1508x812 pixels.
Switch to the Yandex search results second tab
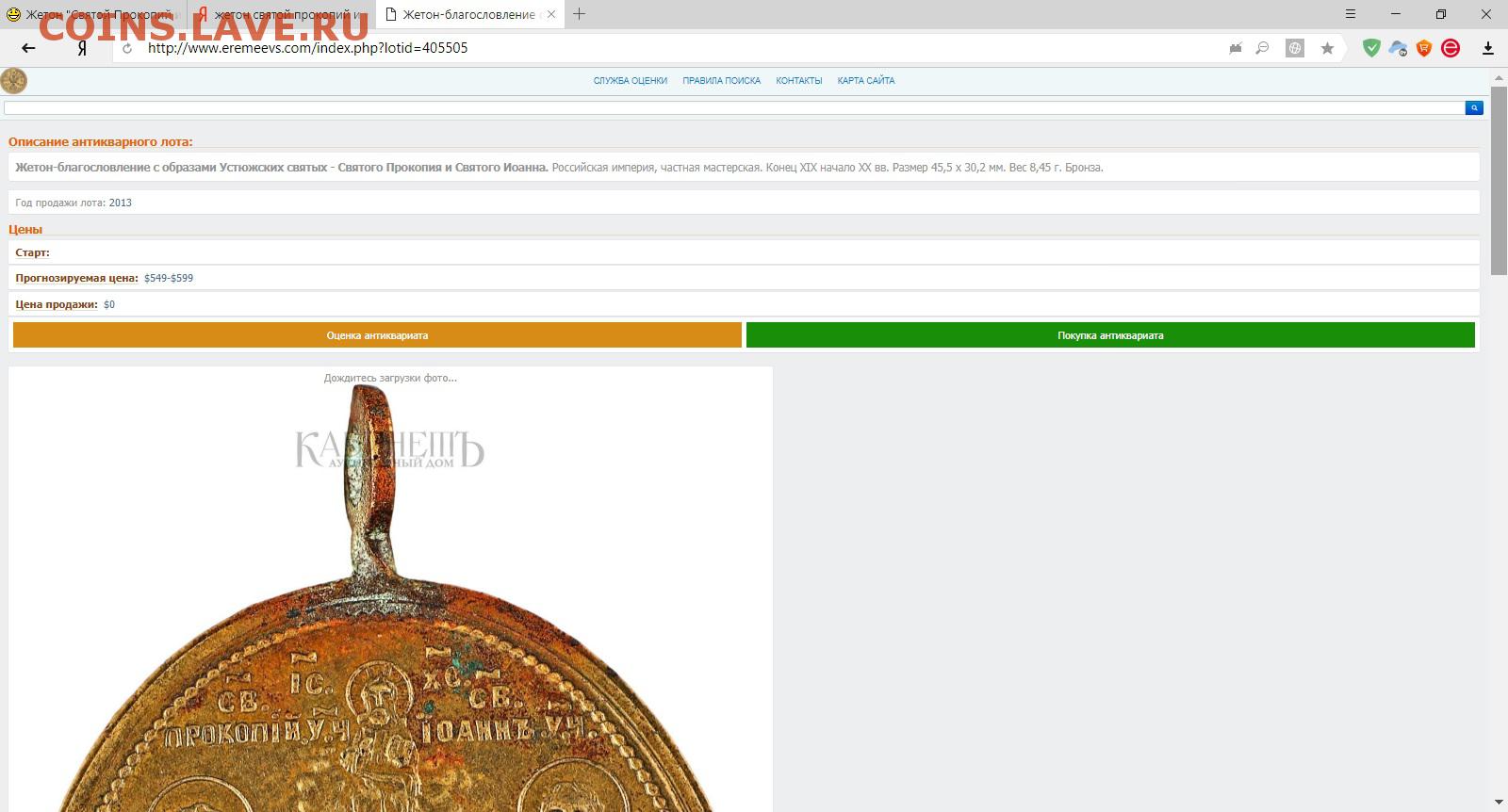pos(281,14)
